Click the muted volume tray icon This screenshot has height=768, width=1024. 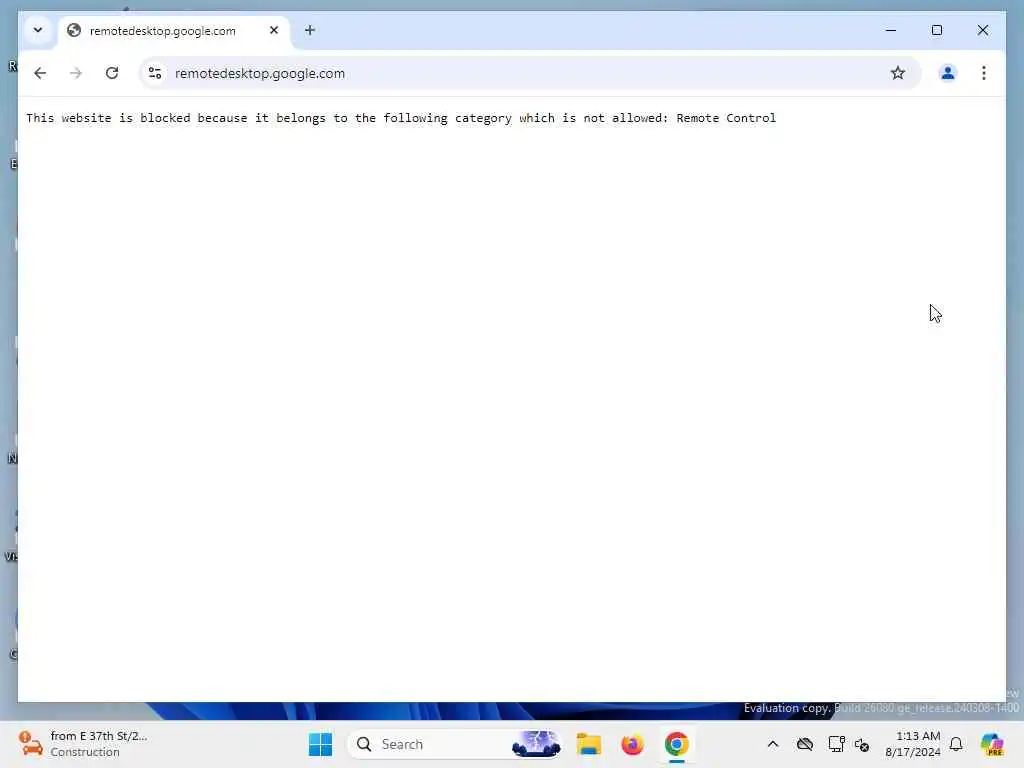pyautogui.click(x=861, y=744)
